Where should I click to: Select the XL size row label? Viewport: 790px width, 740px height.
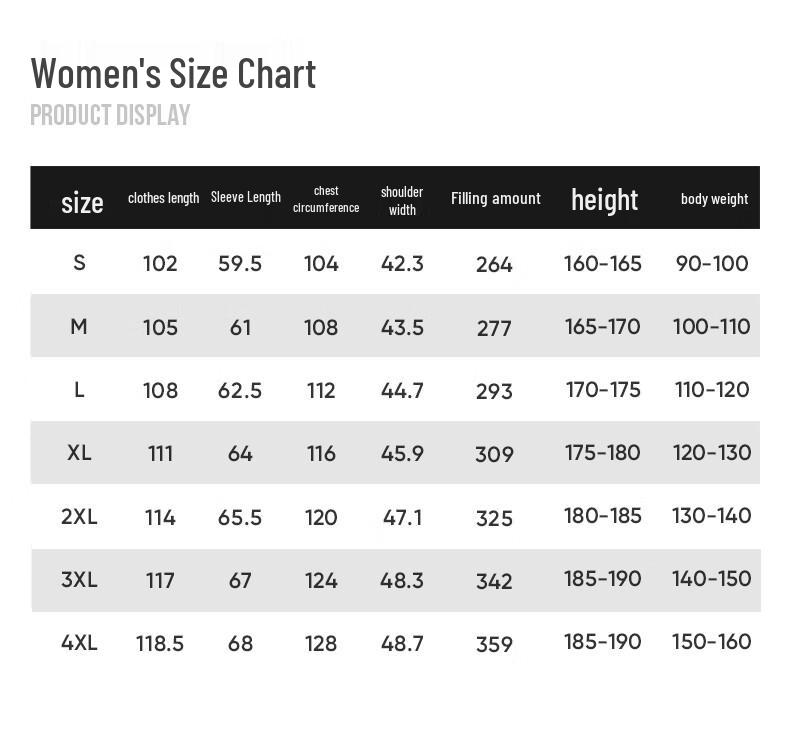(79, 452)
